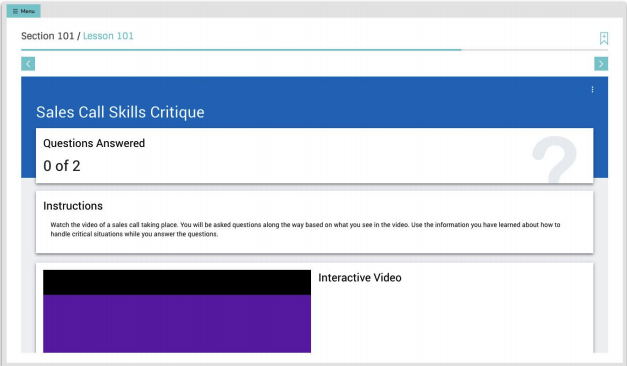Screen dimensions: 627x366
Task: Click the Instructions heading
Action: tap(73, 206)
